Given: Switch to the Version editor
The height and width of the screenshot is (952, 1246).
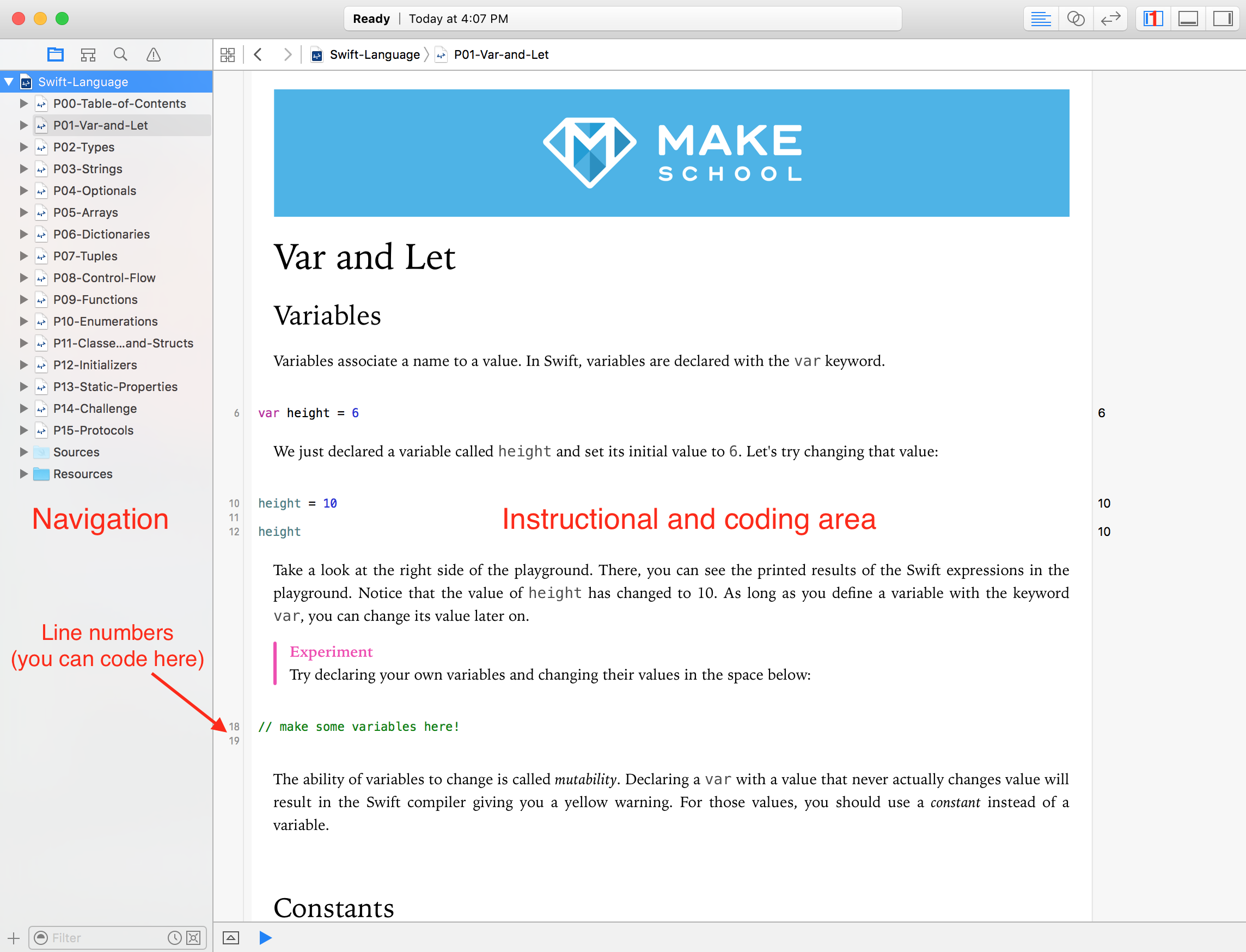Looking at the screenshot, I should (1110, 19).
